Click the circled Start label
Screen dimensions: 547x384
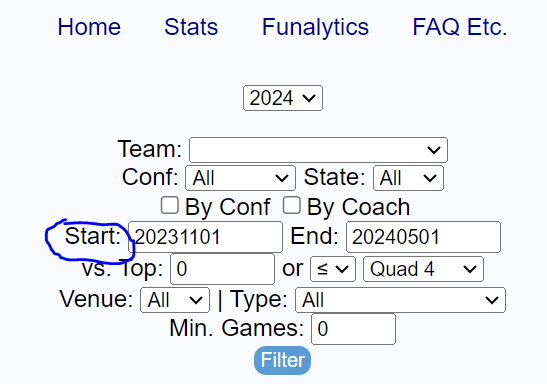(93, 236)
